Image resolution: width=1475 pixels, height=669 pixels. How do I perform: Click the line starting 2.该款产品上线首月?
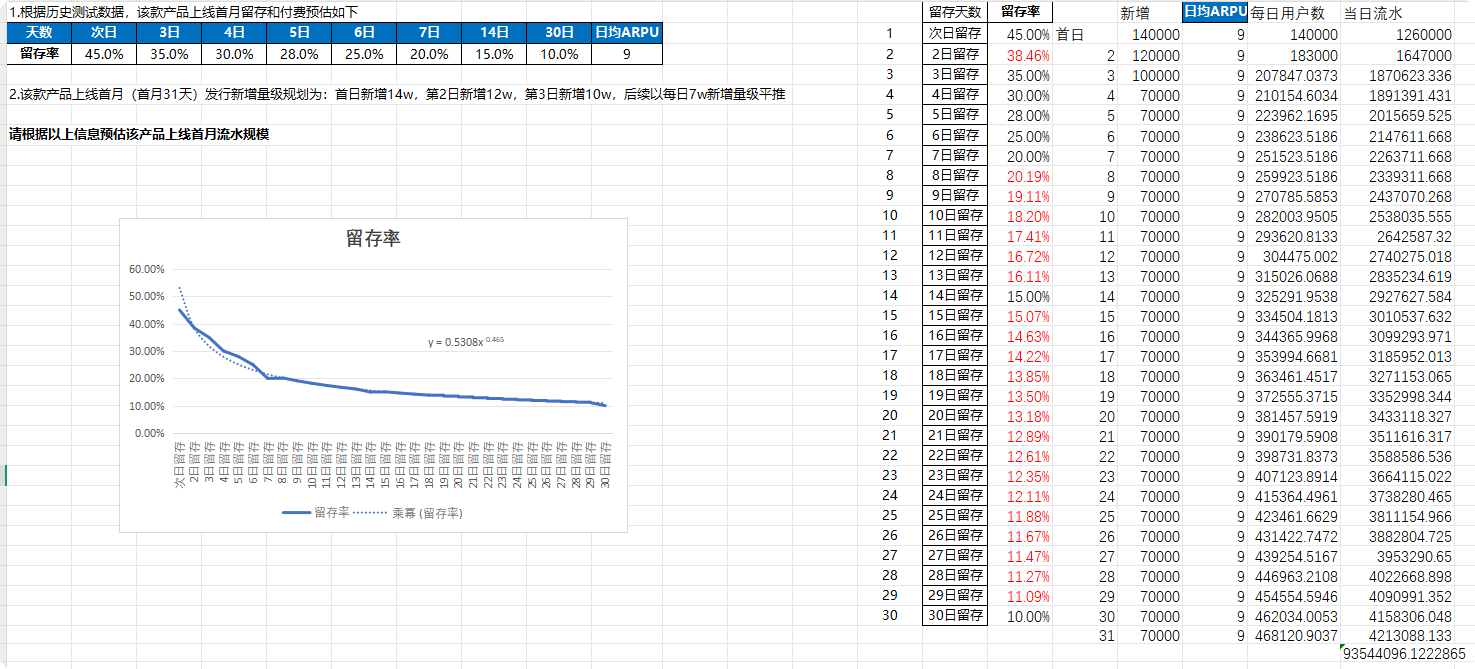coord(397,95)
